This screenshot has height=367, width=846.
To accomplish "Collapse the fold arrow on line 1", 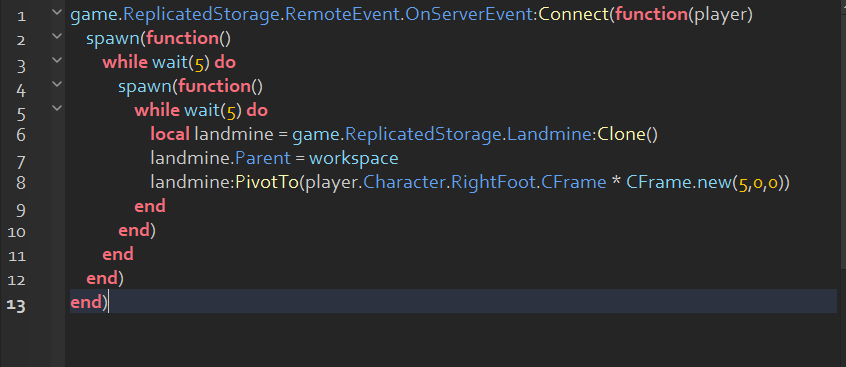I will [57, 12].
